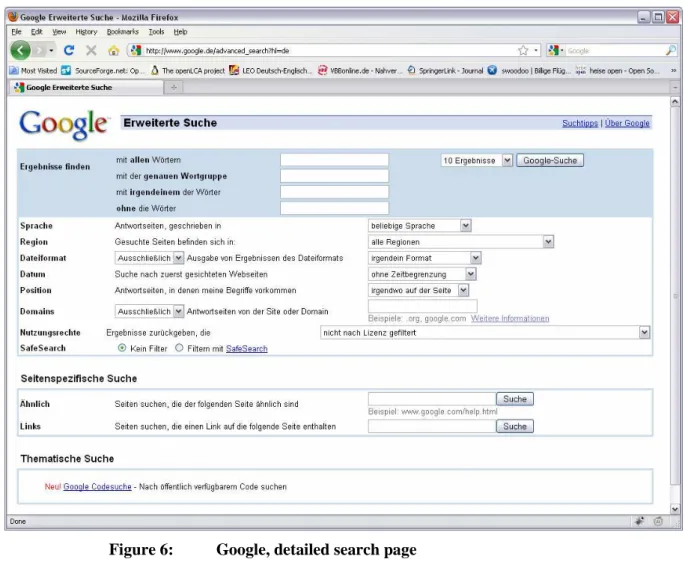
Task: Click the genauen Wortgruppe input field
Action: pos(334,176)
